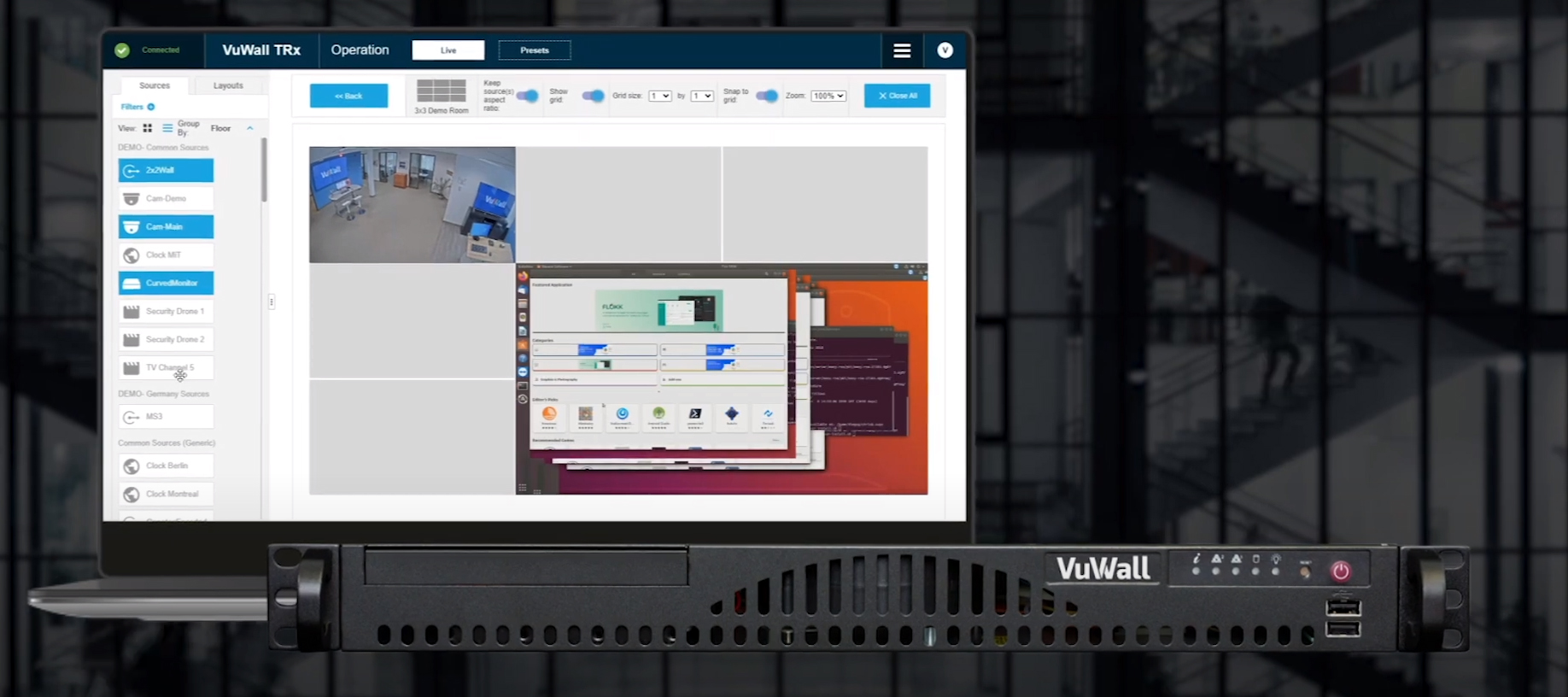Open the hamburger menu in header
Image resolution: width=1568 pixels, height=697 pixels.
(901, 50)
